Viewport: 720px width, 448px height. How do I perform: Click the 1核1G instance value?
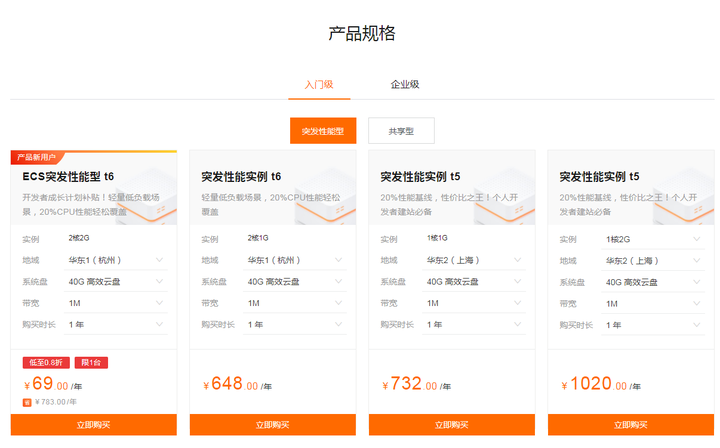[437, 238]
